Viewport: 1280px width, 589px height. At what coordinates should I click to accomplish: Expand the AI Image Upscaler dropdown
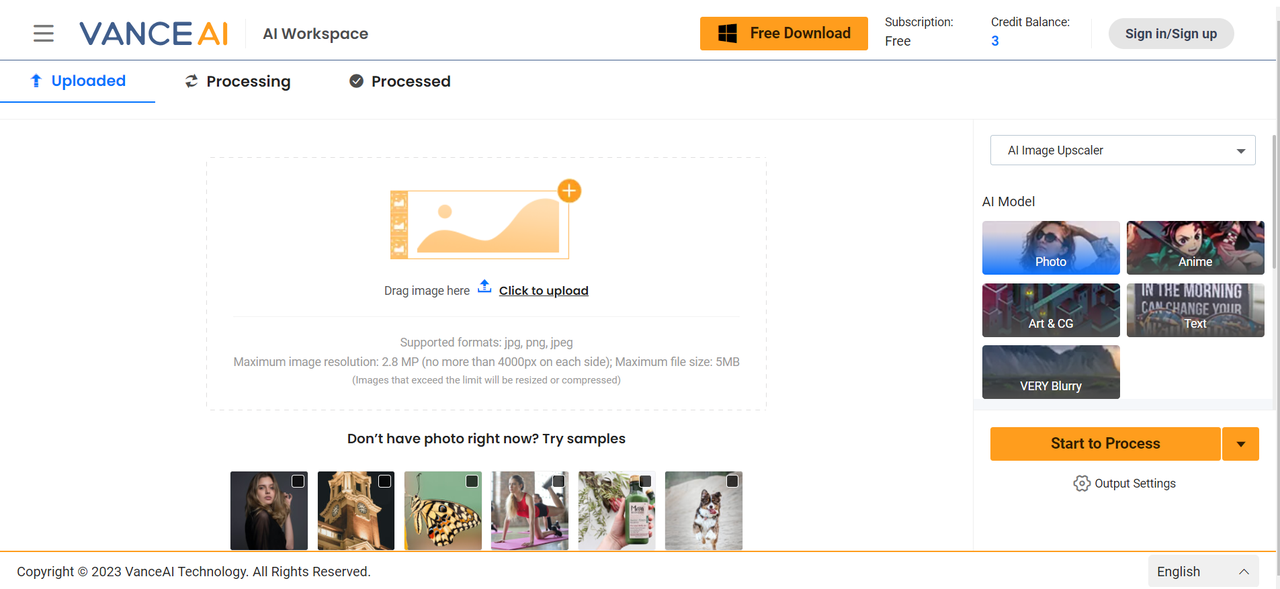point(1122,151)
